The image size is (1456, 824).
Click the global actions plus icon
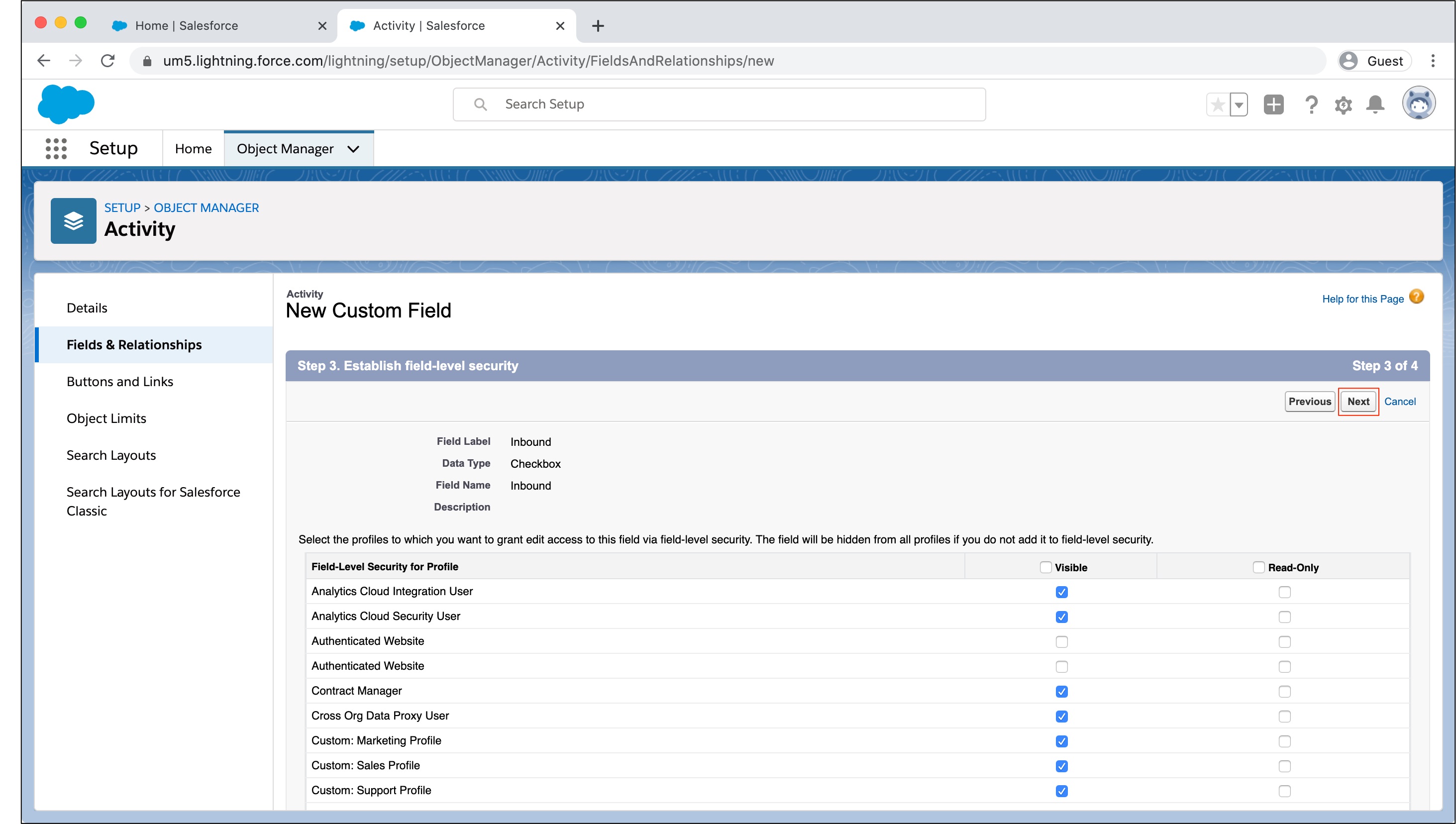point(1273,104)
